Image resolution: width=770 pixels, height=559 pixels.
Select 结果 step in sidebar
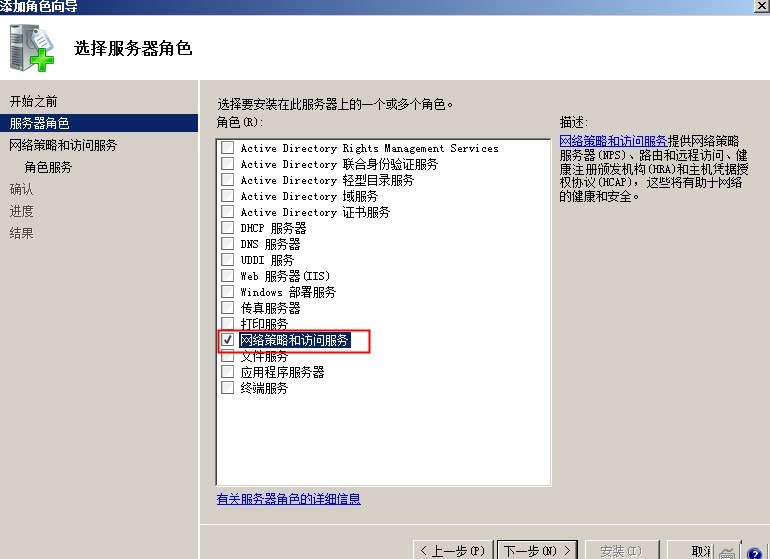point(21,233)
